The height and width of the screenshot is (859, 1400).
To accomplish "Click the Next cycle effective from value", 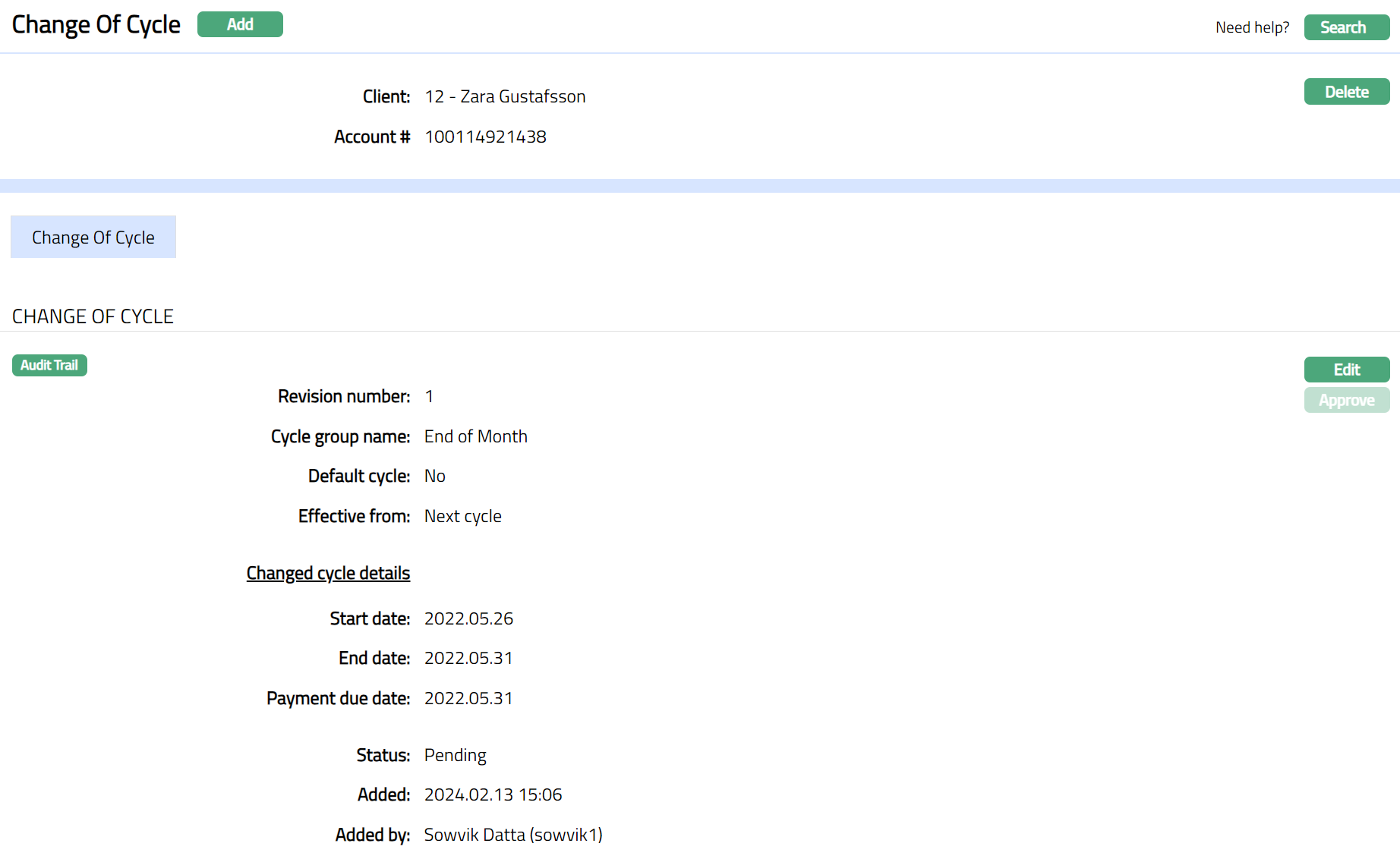I will [x=462, y=516].
